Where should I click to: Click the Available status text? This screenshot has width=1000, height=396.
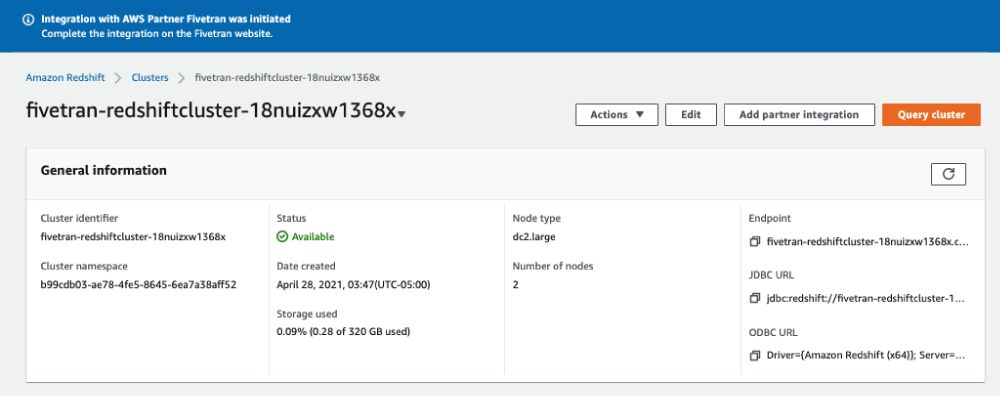pos(312,237)
